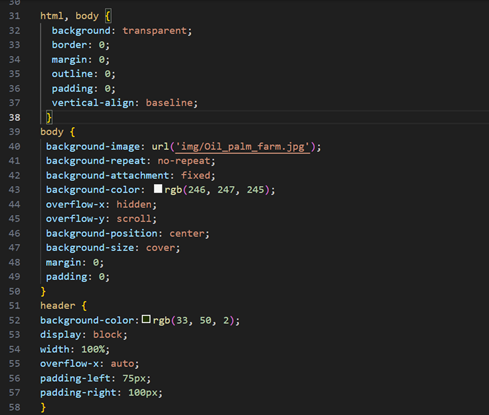Click line number 51 beside header rule
The width and height of the screenshot is (489, 415).
coord(15,306)
